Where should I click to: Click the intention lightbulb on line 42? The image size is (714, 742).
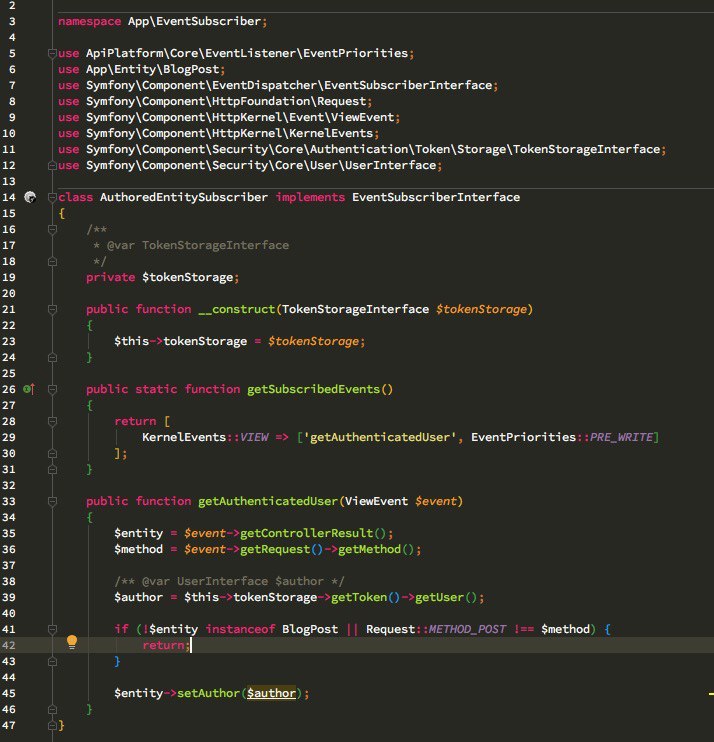[x=72, y=643]
